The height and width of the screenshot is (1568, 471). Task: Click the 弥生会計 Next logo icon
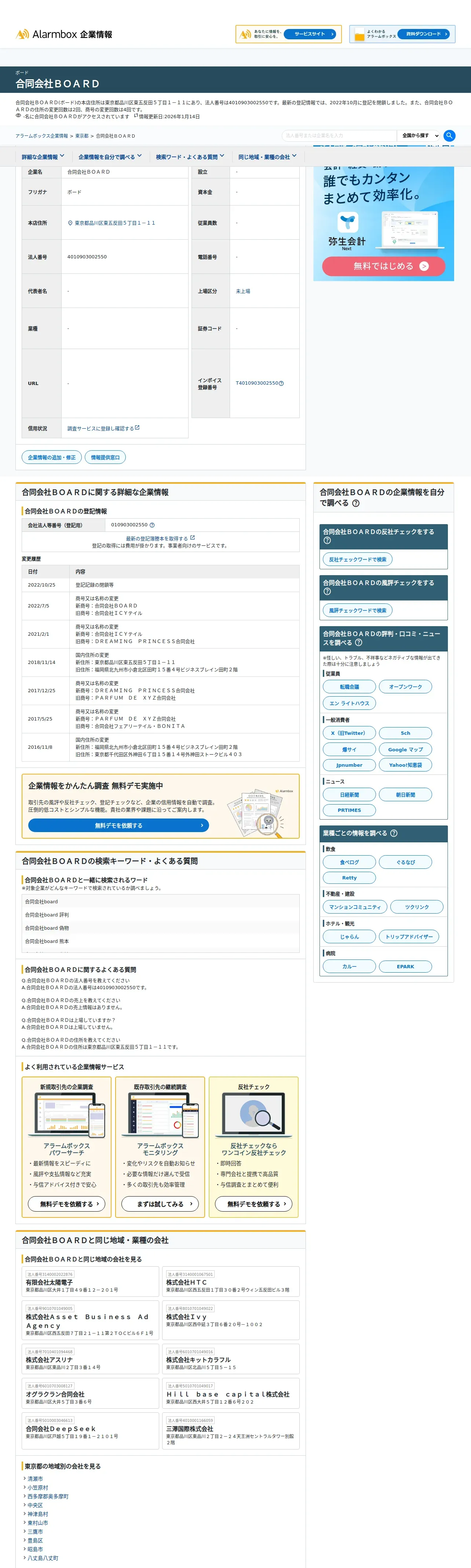(x=347, y=222)
